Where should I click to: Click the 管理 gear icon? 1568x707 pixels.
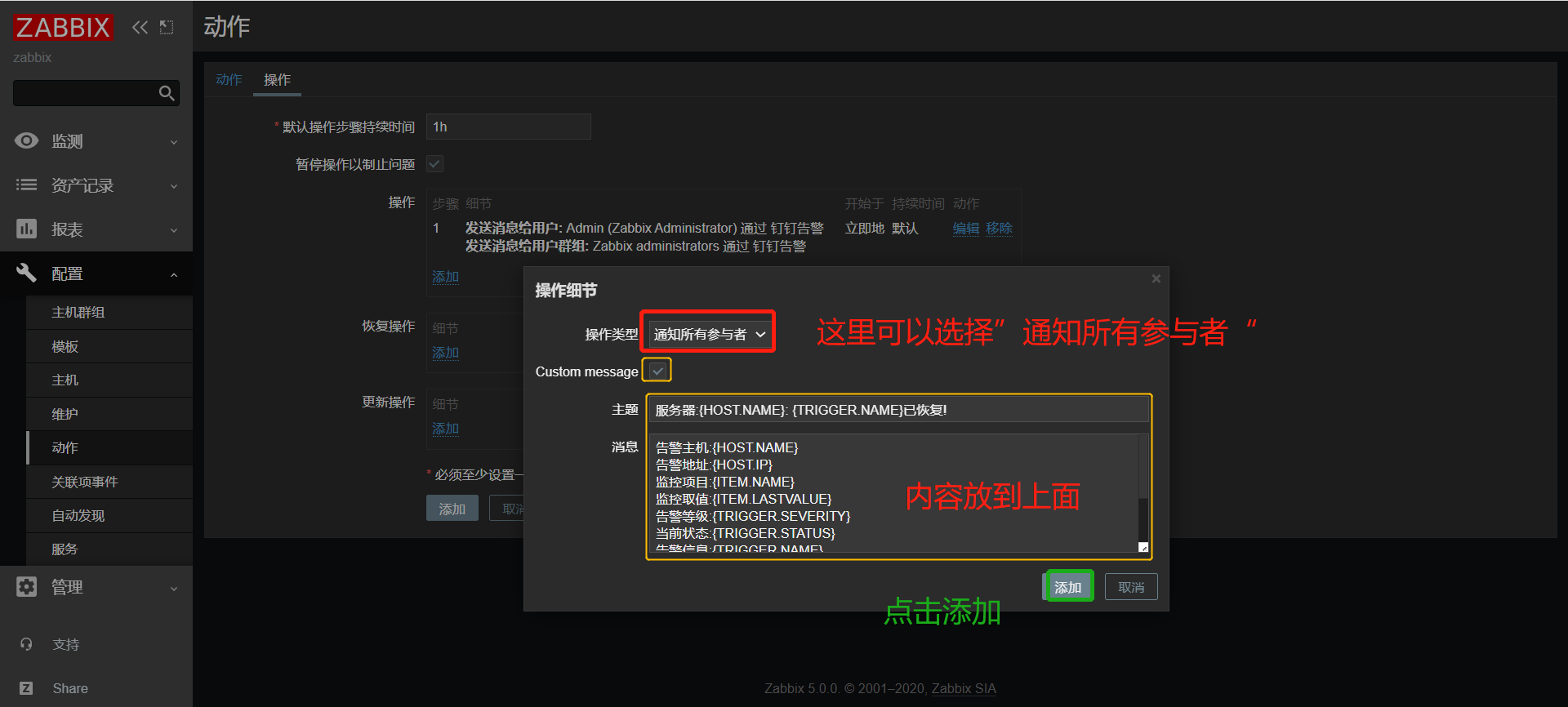coord(26,587)
